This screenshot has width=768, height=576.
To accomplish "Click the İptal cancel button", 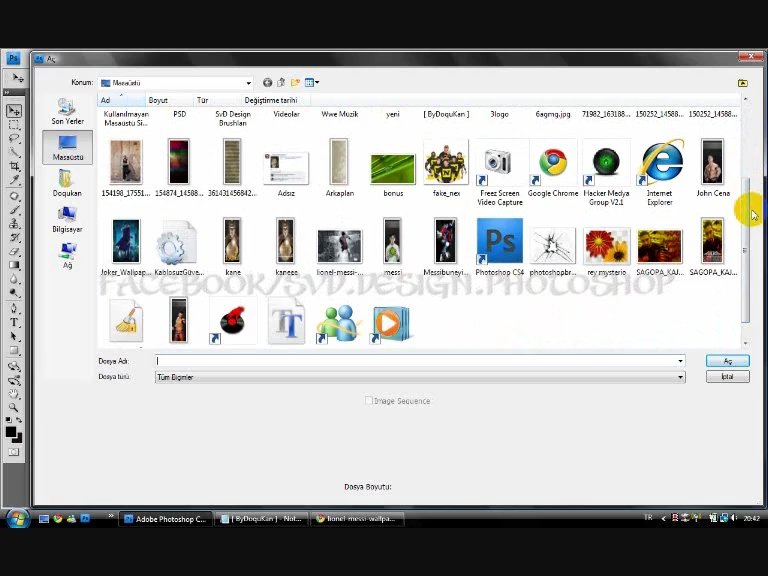I will click(x=727, y=377).
